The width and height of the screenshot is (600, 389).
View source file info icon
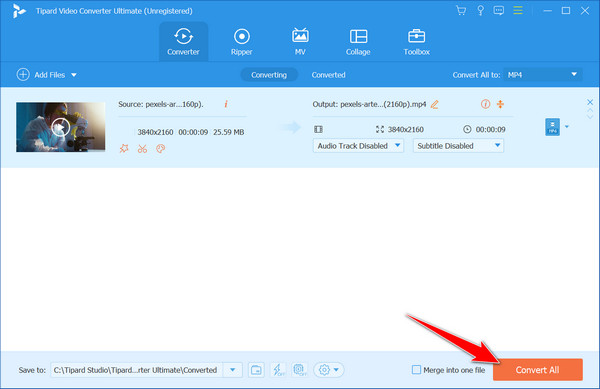coord(226,104)
